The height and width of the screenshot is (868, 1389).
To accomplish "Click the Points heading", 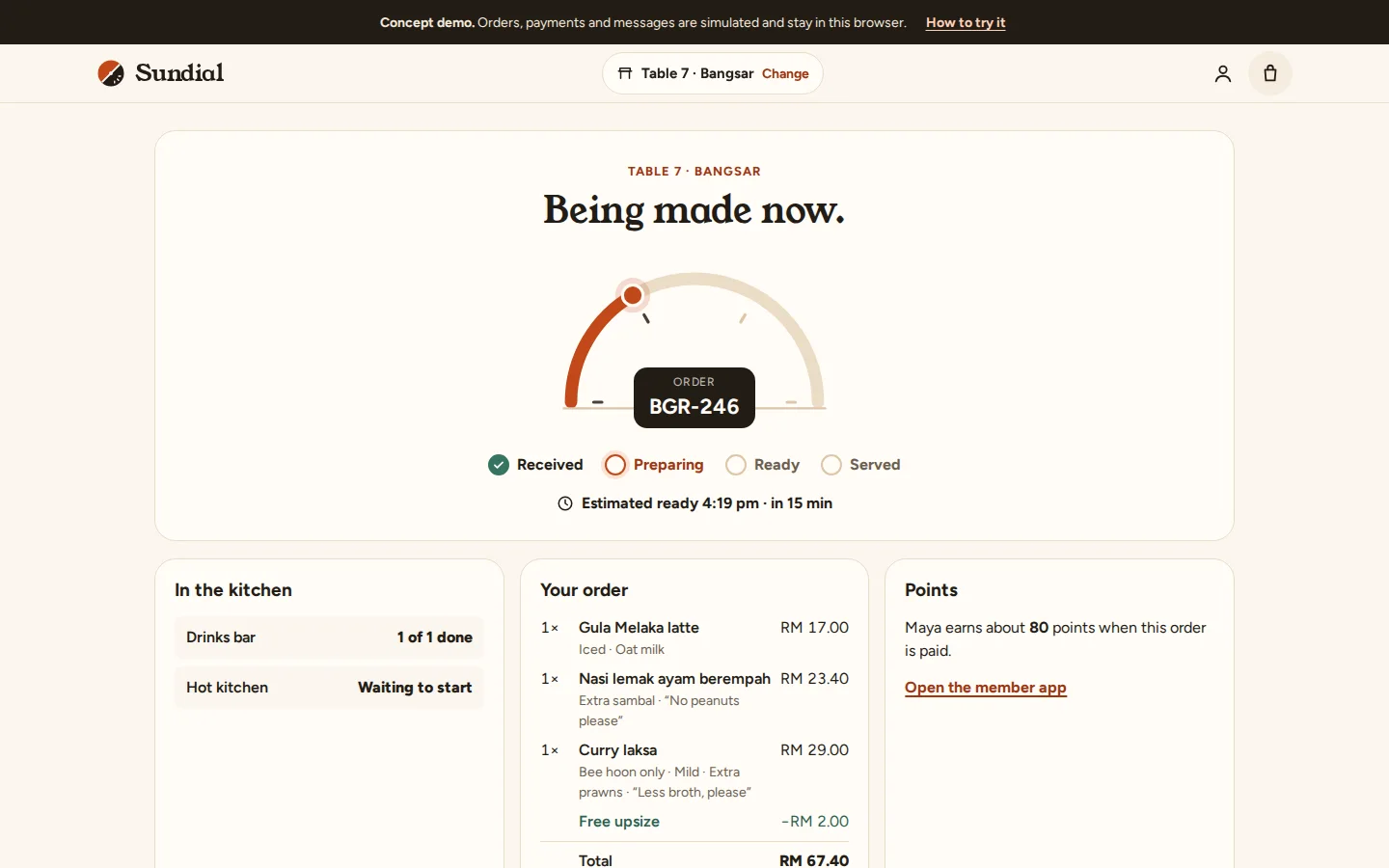I will tap(932, 590).
